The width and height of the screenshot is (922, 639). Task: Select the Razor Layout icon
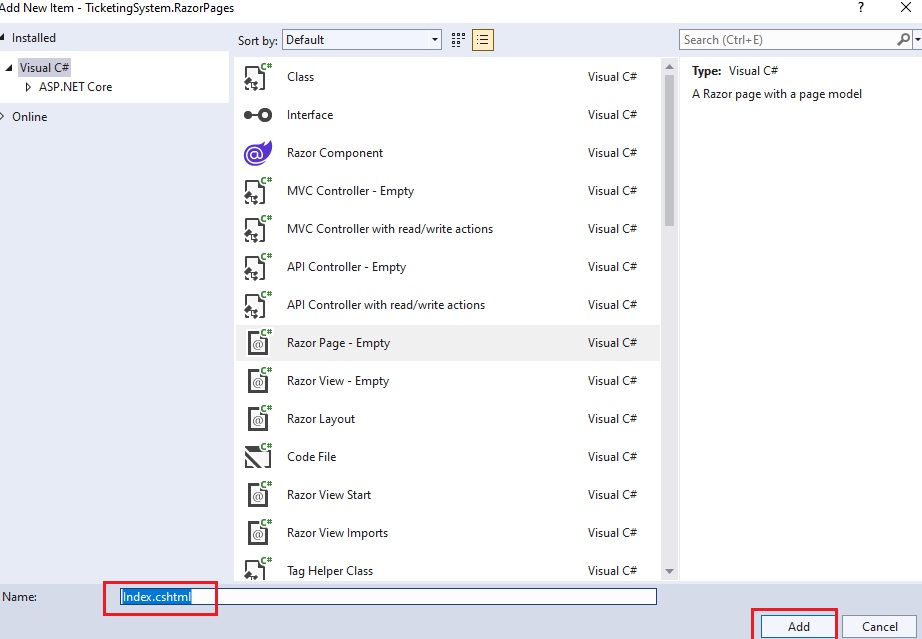(x=258, y=419)
